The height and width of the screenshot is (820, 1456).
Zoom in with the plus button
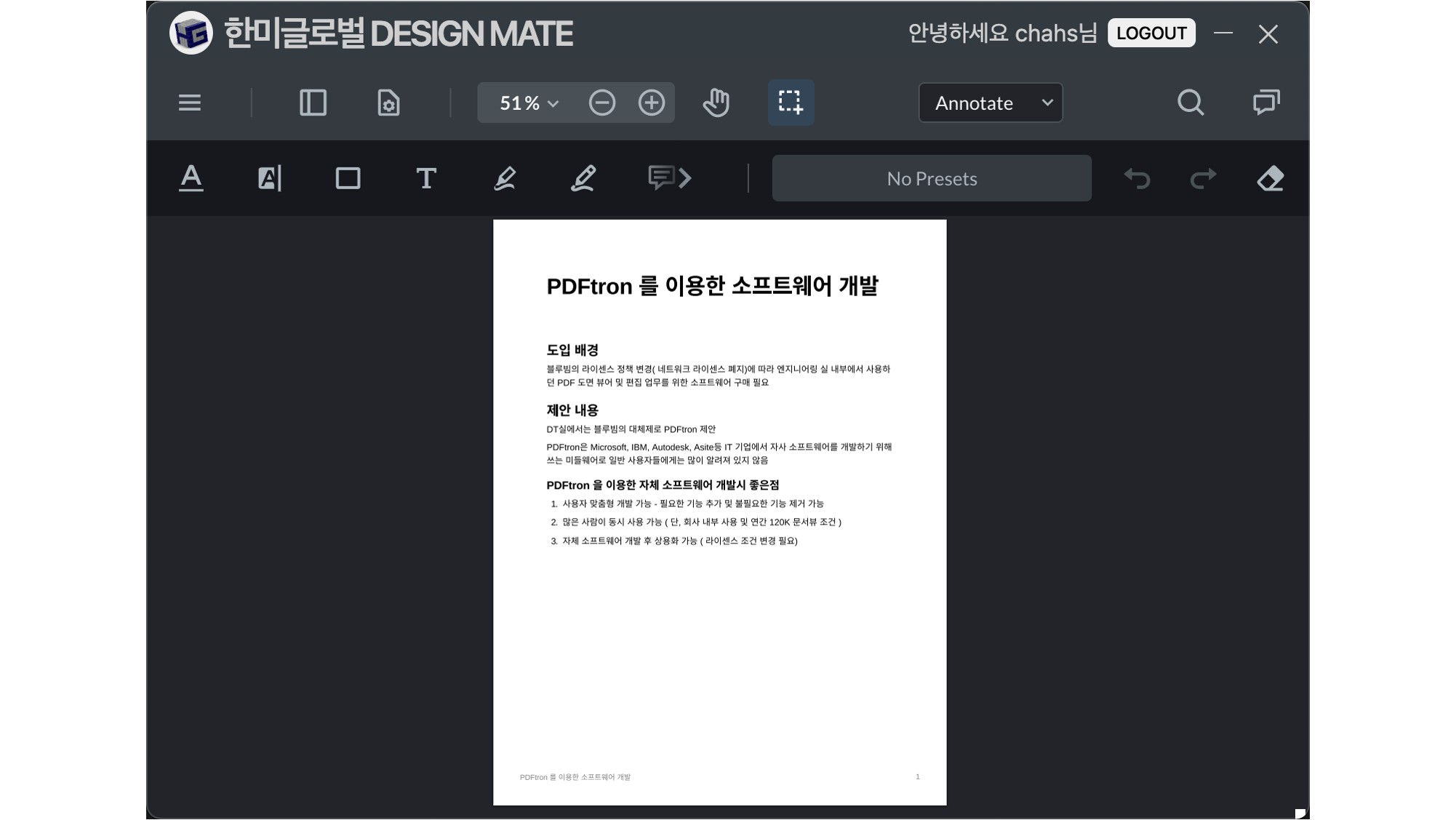651,103
